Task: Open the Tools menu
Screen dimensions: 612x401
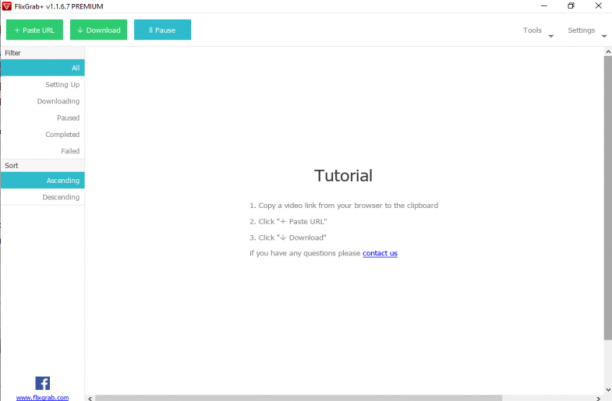Action: [532, 30]
